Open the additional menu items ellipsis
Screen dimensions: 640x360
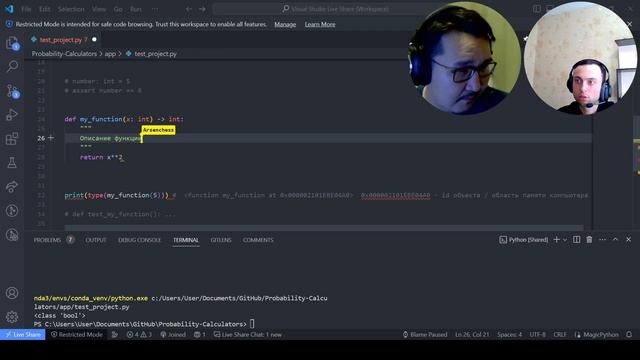[155, 9]
